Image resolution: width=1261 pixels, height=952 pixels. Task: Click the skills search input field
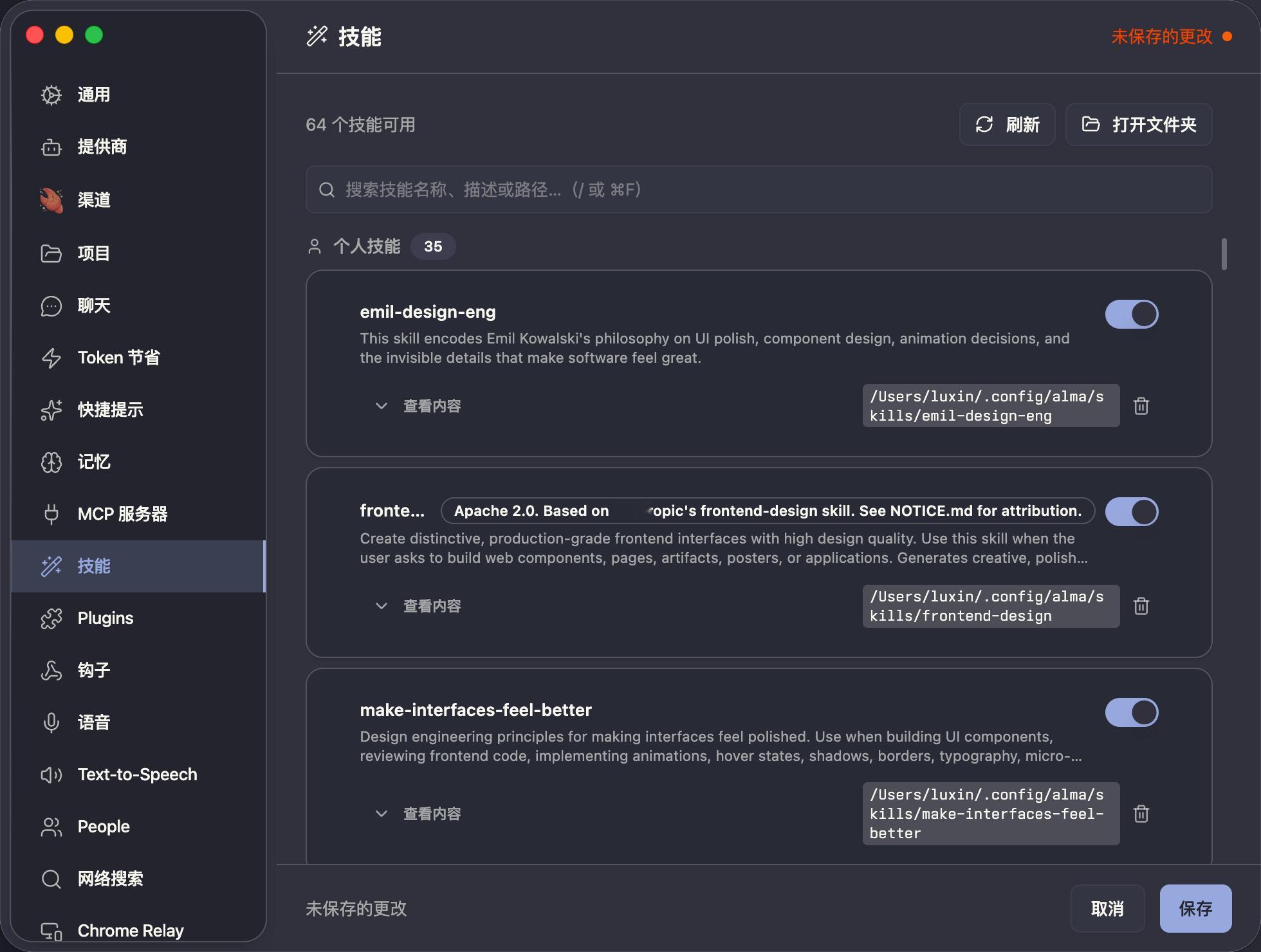click(759, 190)
